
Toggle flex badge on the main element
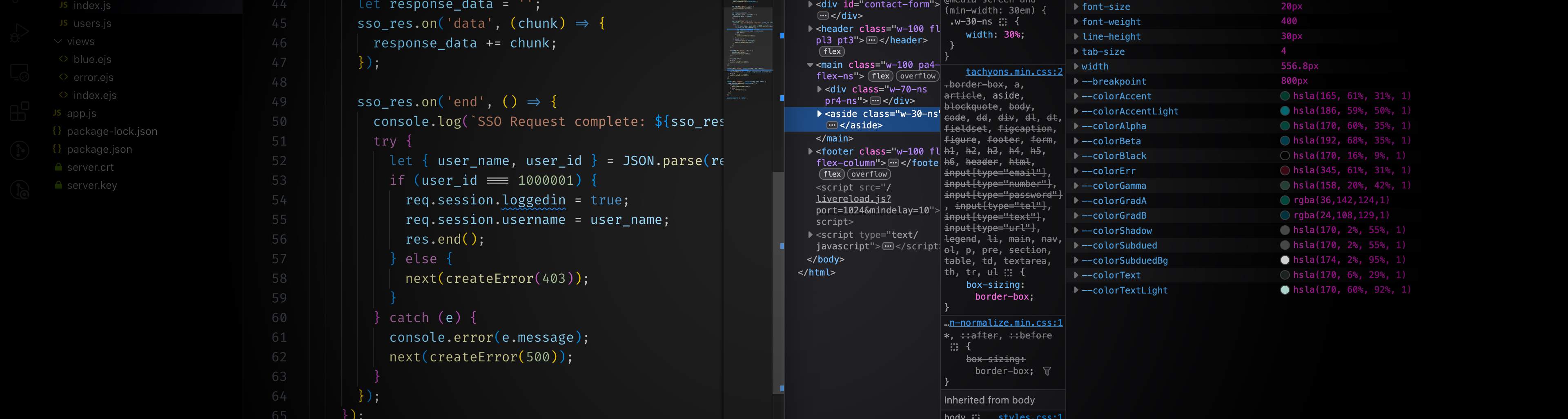point(880,76)
